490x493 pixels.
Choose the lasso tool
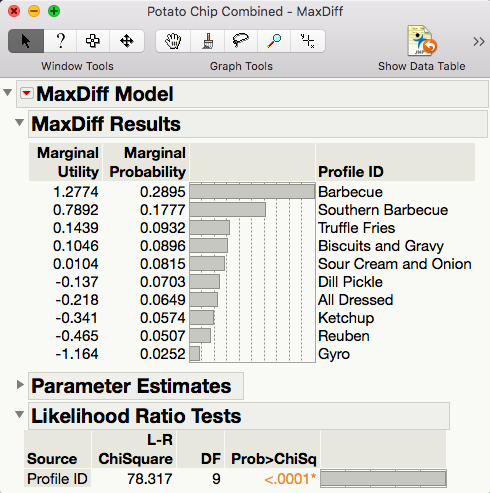point(241,41)
